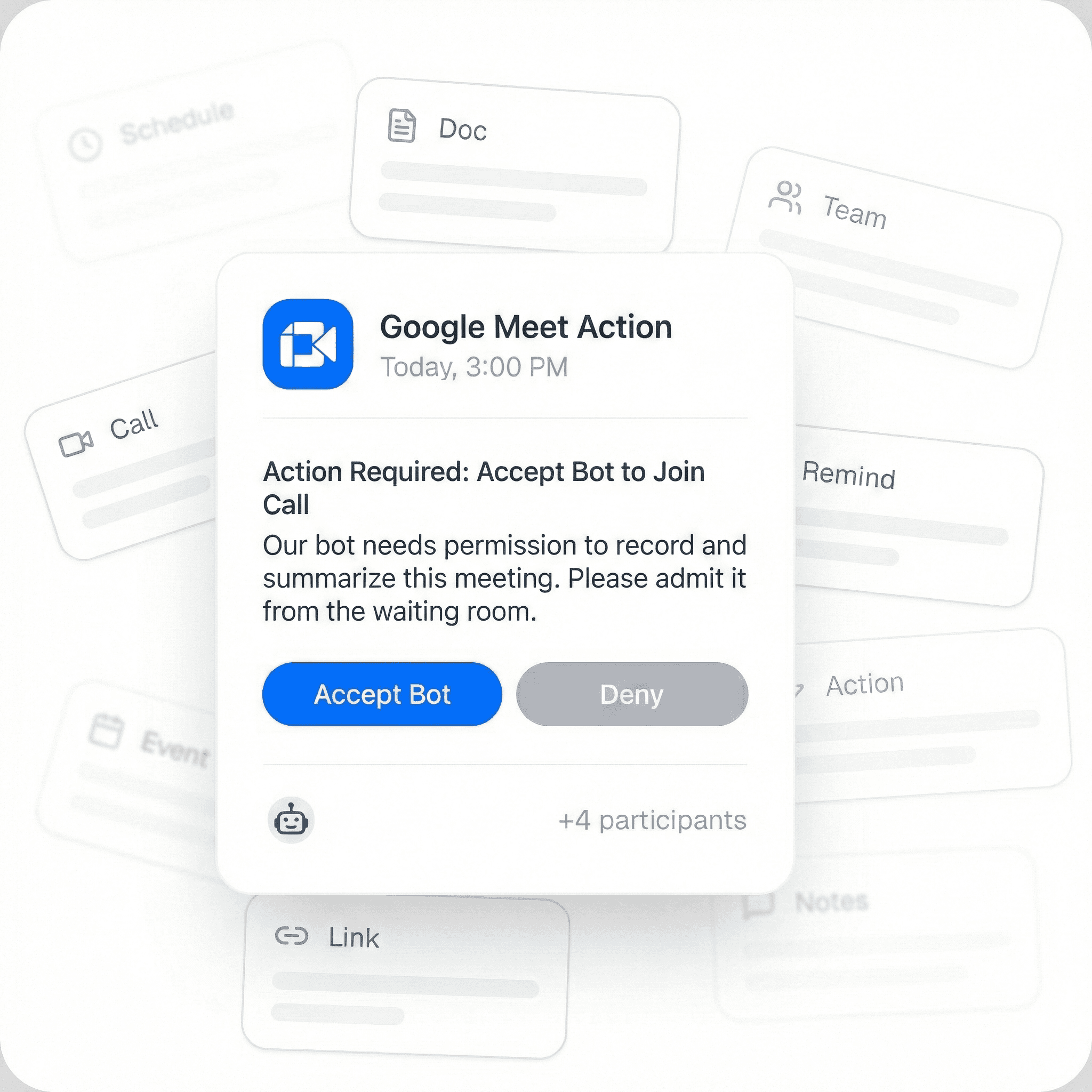Click the Action Required heading text

tap(484, 488)
